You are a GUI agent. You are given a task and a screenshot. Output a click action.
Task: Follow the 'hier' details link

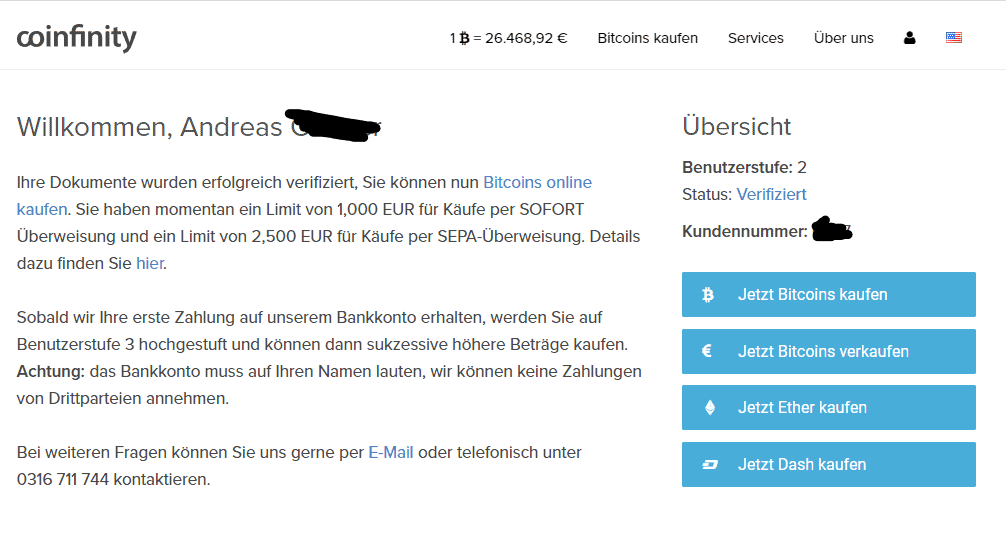149,264
